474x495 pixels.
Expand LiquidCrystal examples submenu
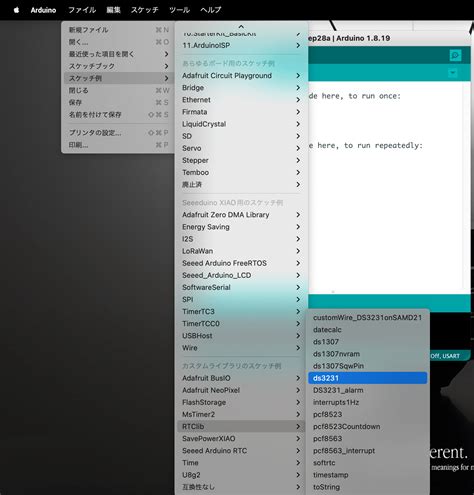click(241, 124)
